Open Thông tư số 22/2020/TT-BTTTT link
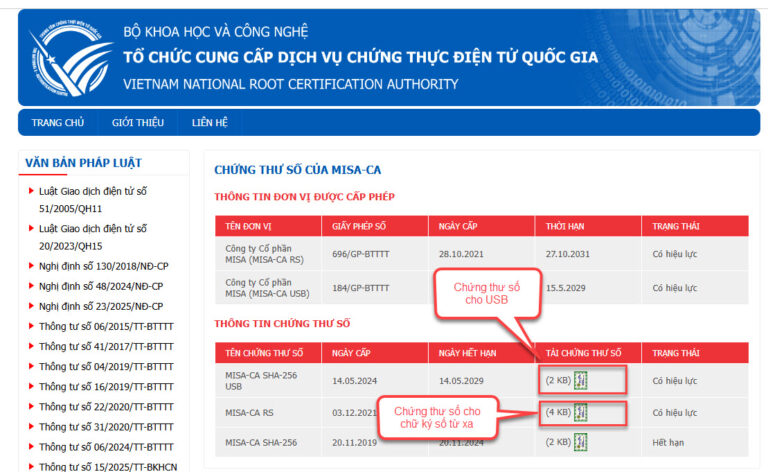This screenshot has height=472, width=768. tap(106, 406)
